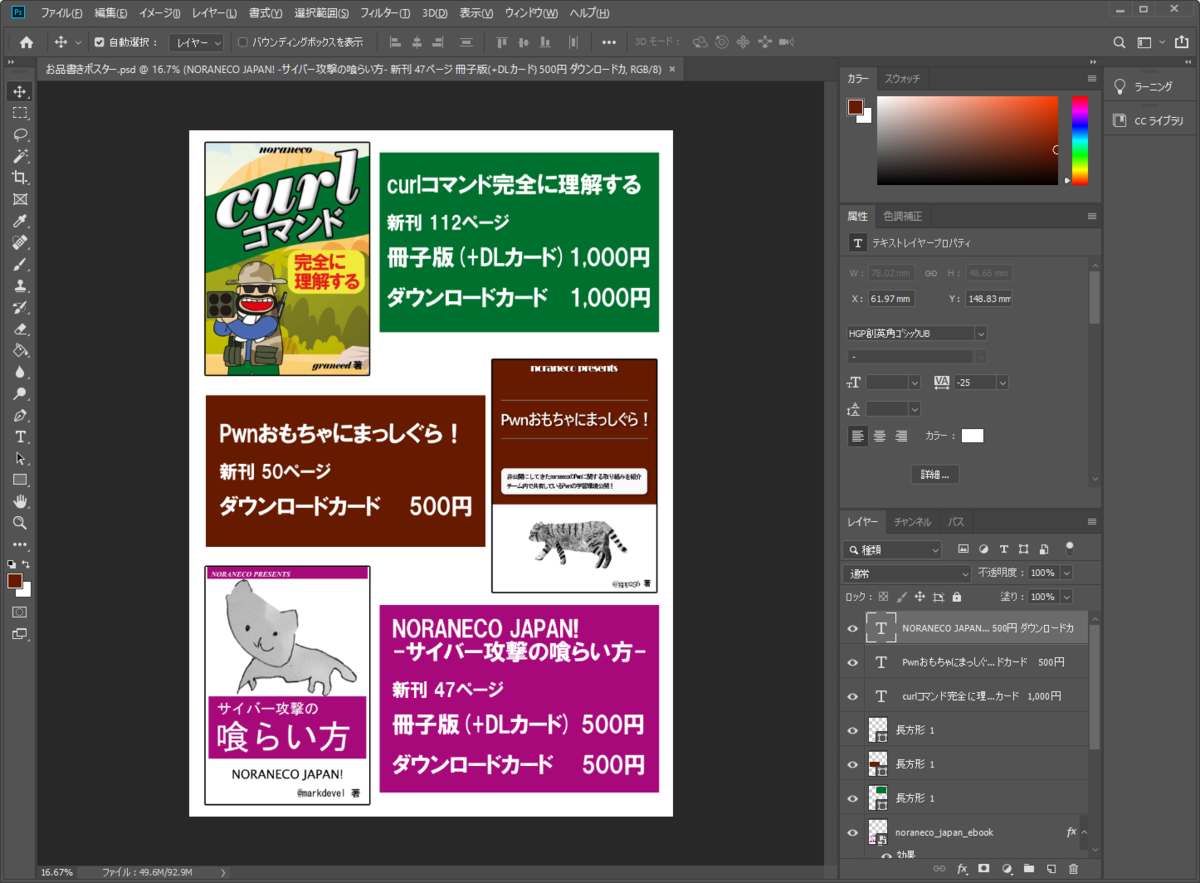
Task: Select the Path Selection tool
Action: (20, 459)
